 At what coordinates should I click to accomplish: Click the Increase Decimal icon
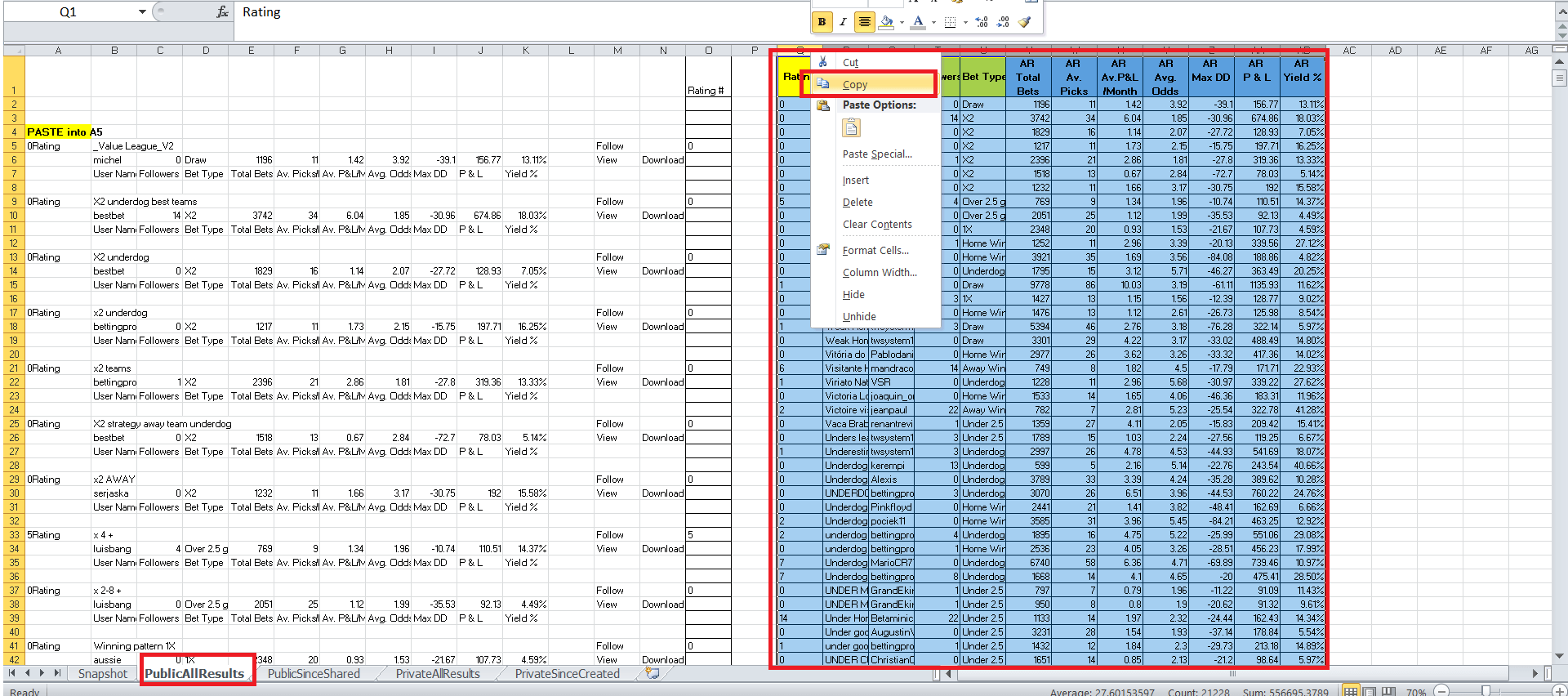[x=982, y=22]
